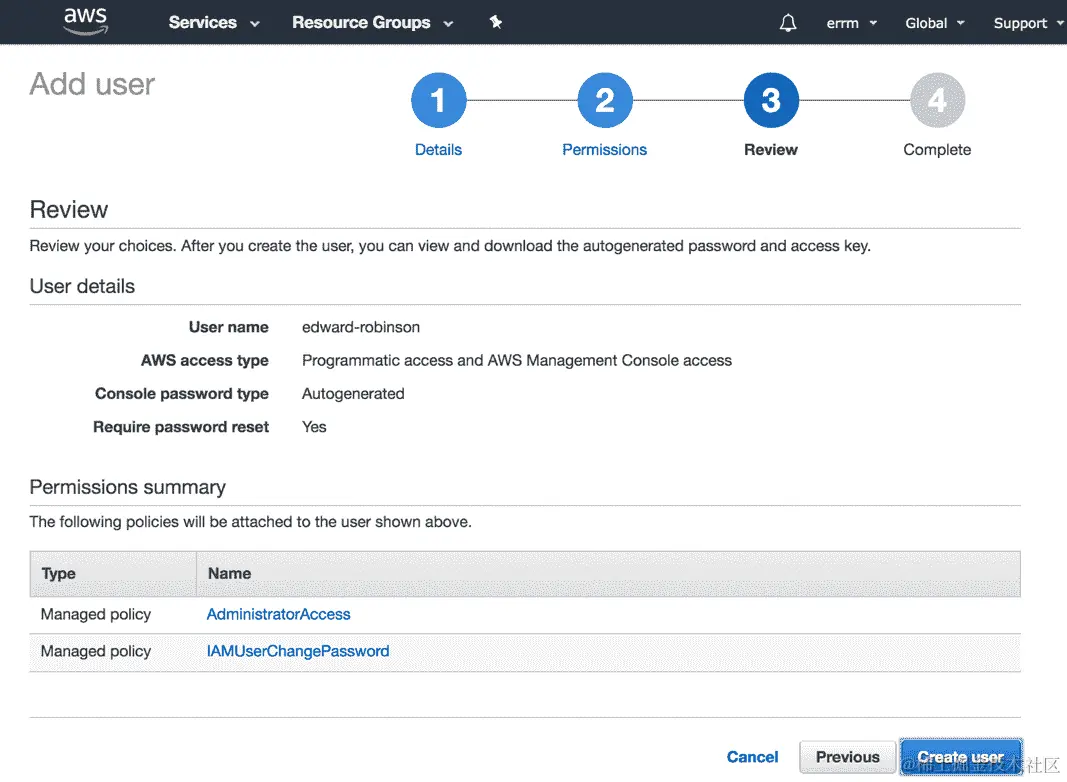Click the pin shortcut icon

pyautogui.click(x=496, y=22)
